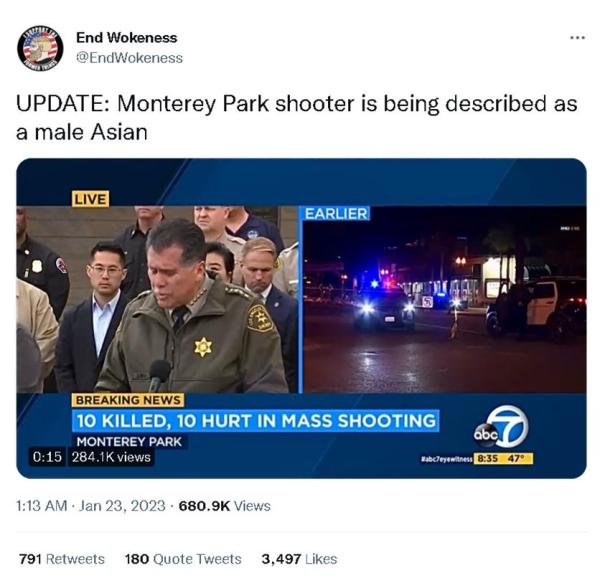Show the 3,497 Likes list
Viewport: 600px width, 578px height.
(299, 559)
